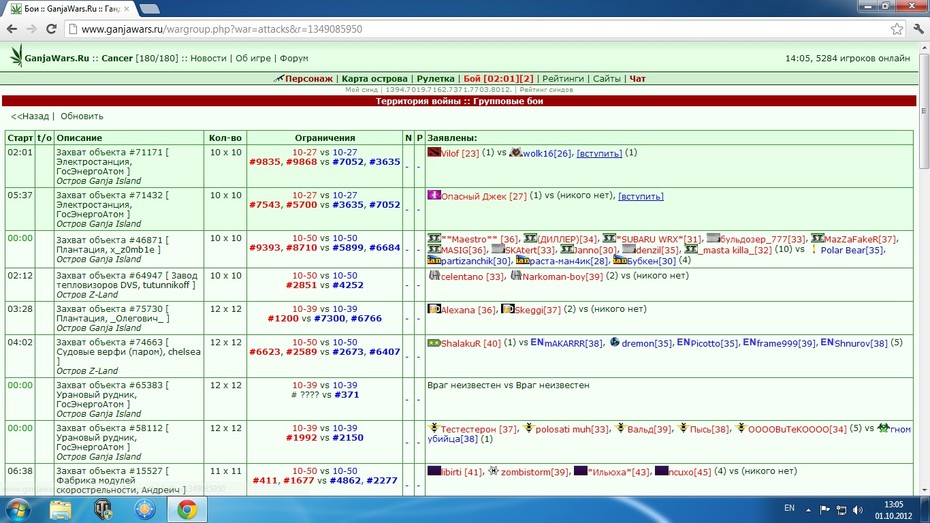
Task: Open Рейтинги navigation link
Action: (563, 78)
